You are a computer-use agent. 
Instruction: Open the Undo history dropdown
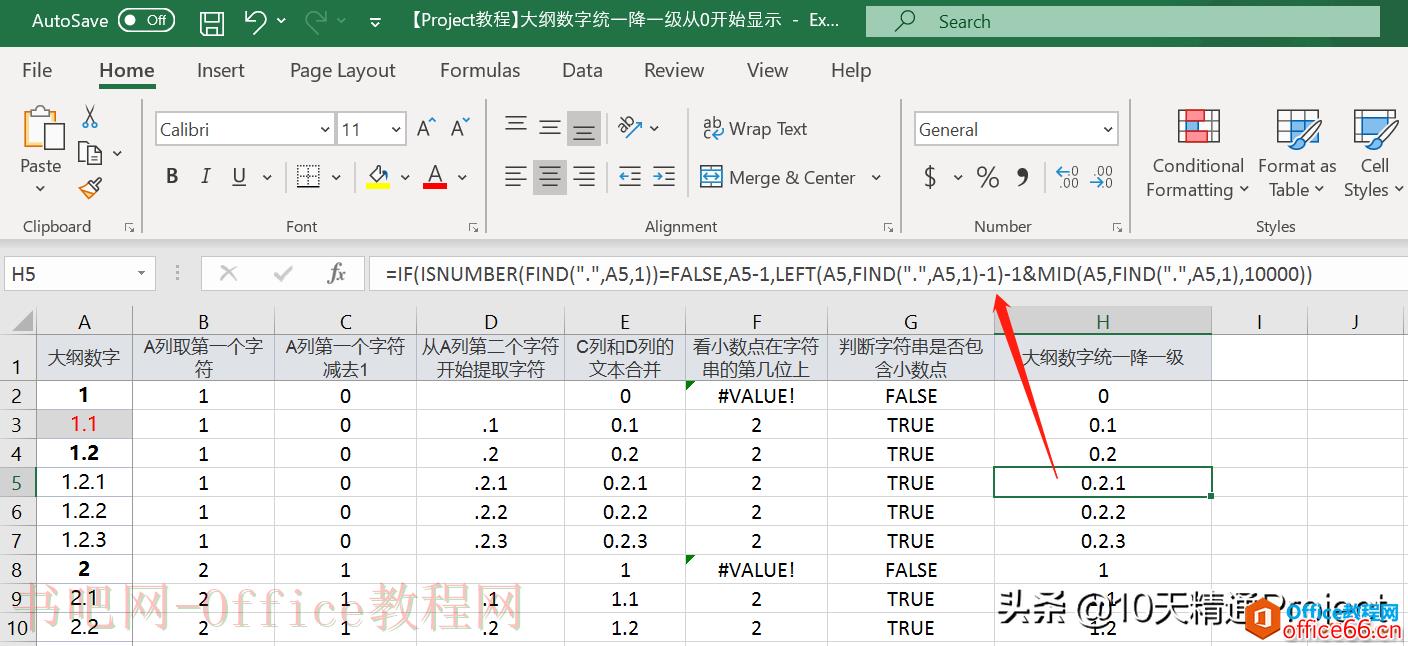point(281,21)
